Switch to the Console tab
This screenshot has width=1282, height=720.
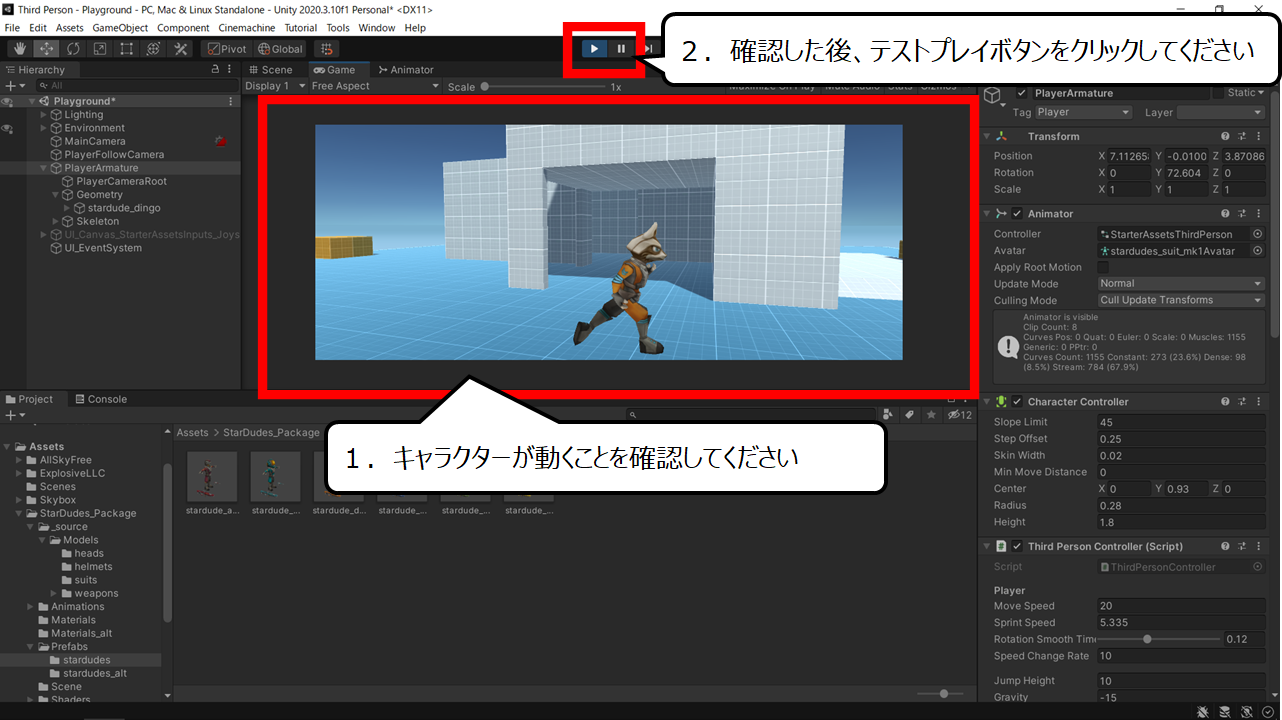tap(100, 399)
